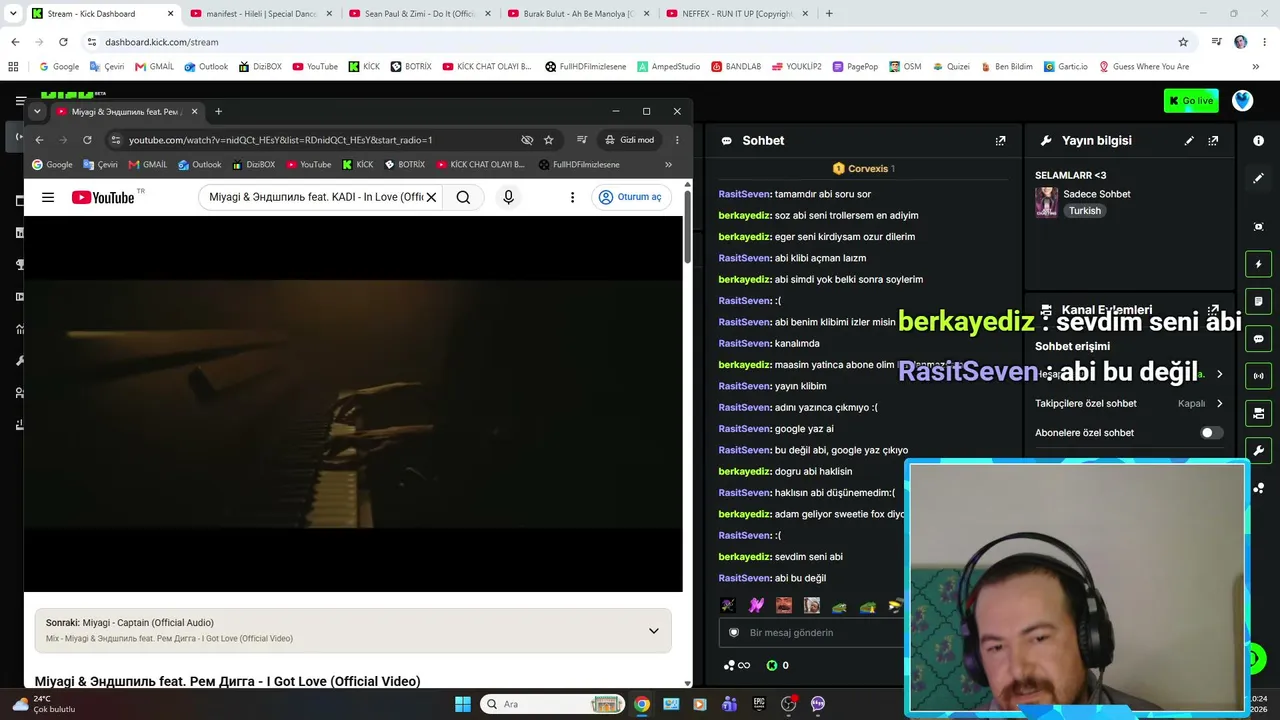
Task: Show more bookmarks in the incognito window
Action: 668,165
